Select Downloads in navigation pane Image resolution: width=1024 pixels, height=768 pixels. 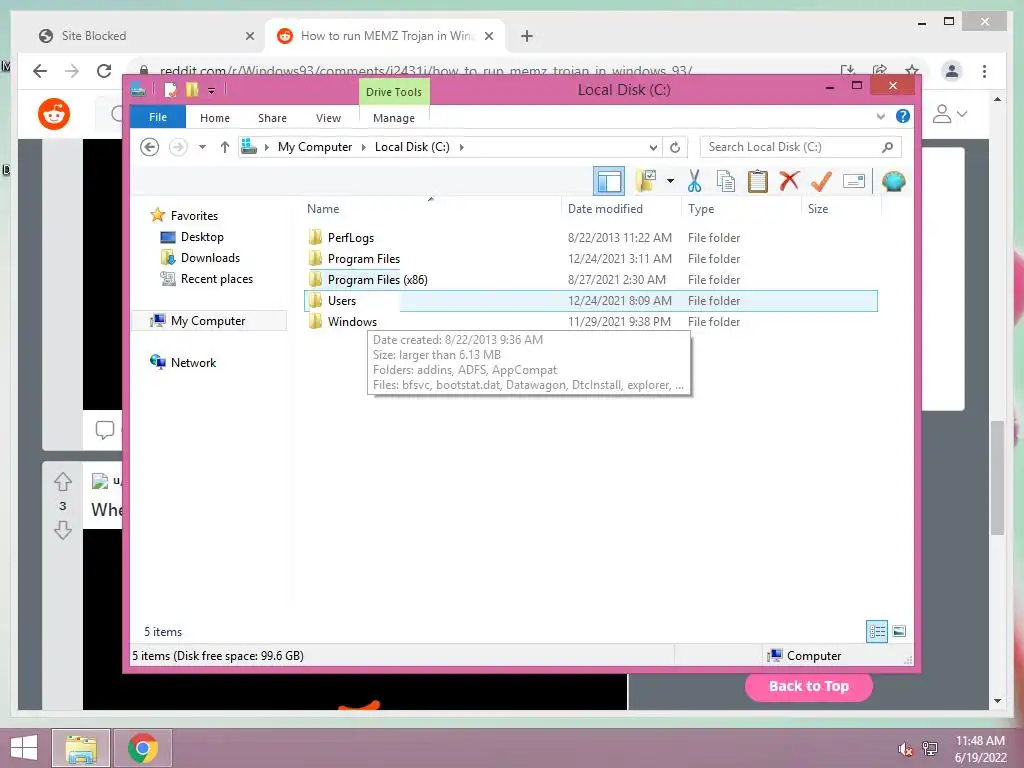[210, 258]
